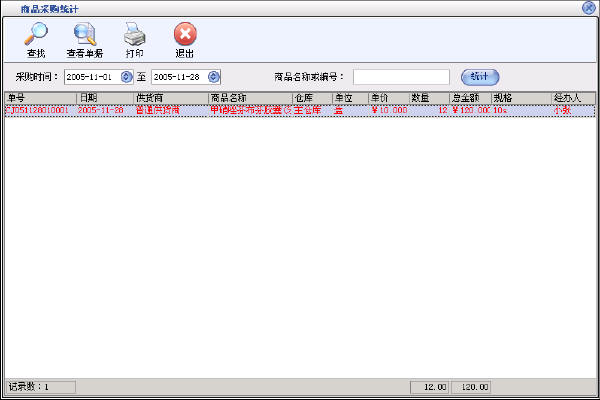Sort by 单号 column header
The image size is (600, 400).
point(40,98)
